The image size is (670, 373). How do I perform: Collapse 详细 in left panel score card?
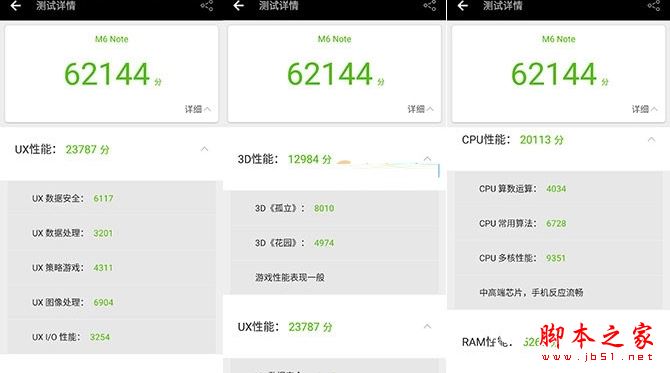197,109
